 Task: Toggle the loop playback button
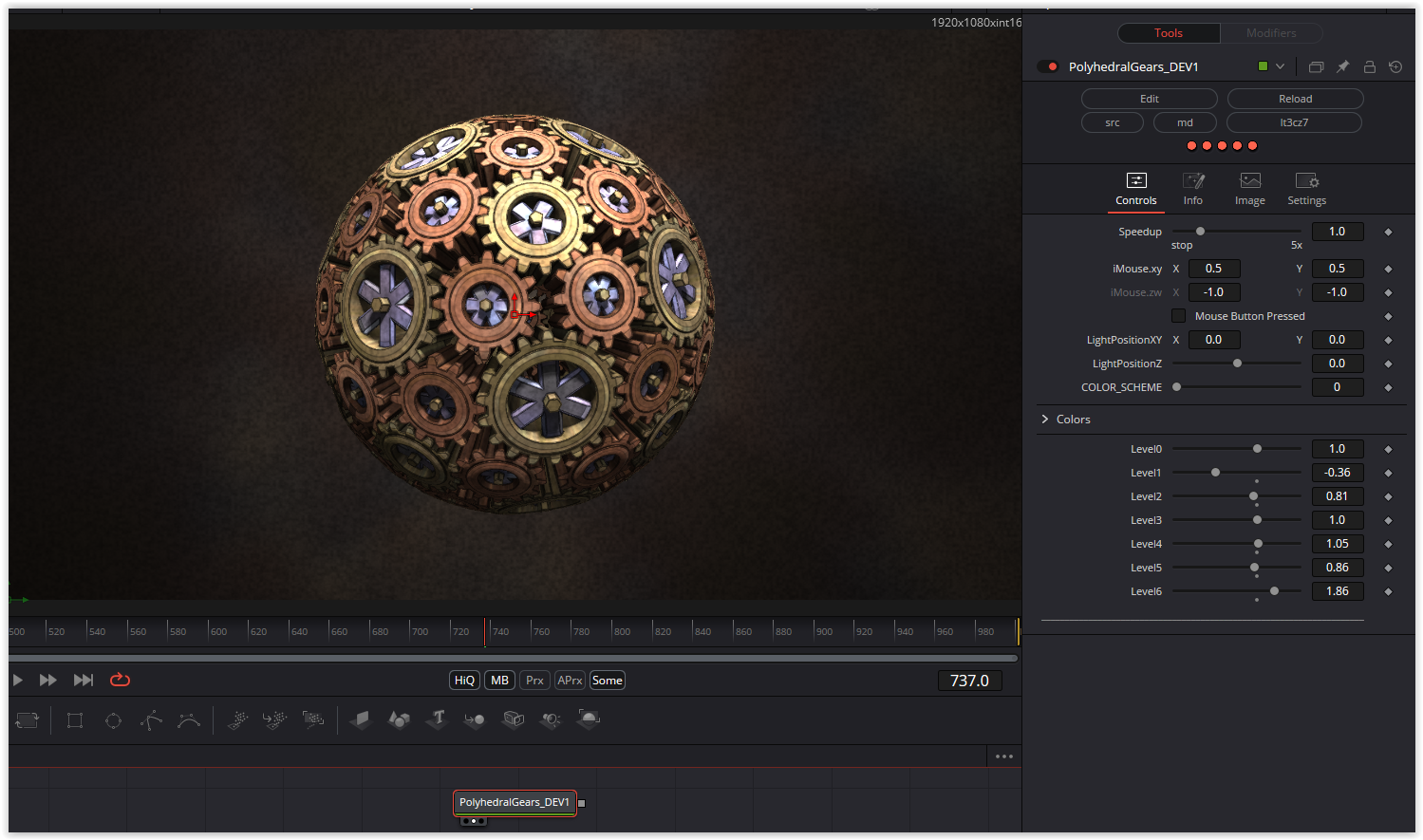coord(120,680)
